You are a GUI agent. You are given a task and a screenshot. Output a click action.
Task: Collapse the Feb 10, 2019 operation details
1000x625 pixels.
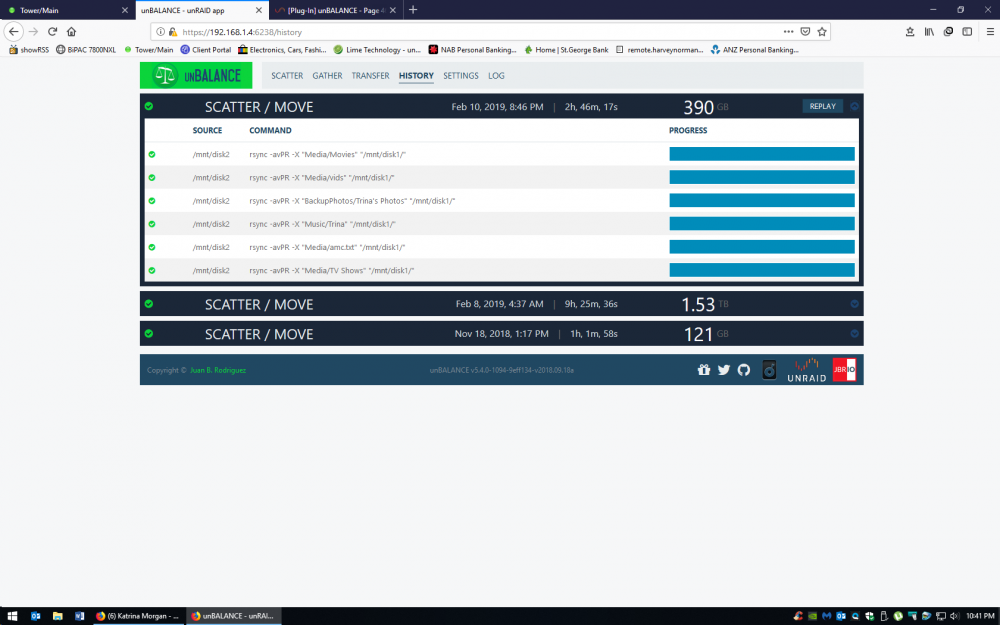click(x=855, y=107)
